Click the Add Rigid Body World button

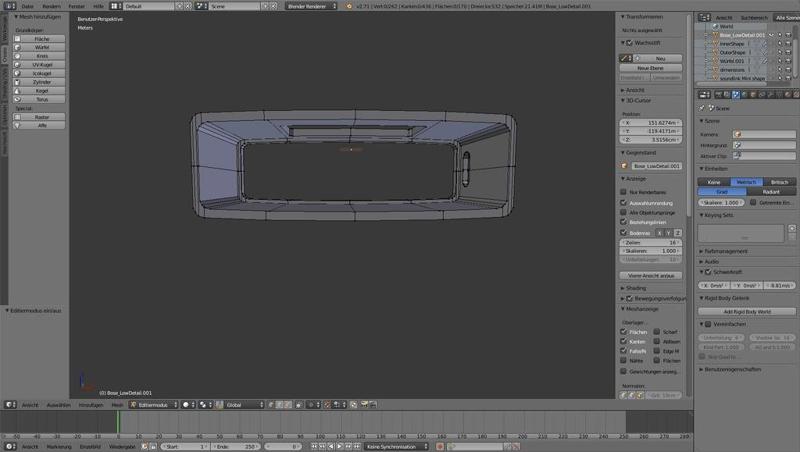coord(747,312)
